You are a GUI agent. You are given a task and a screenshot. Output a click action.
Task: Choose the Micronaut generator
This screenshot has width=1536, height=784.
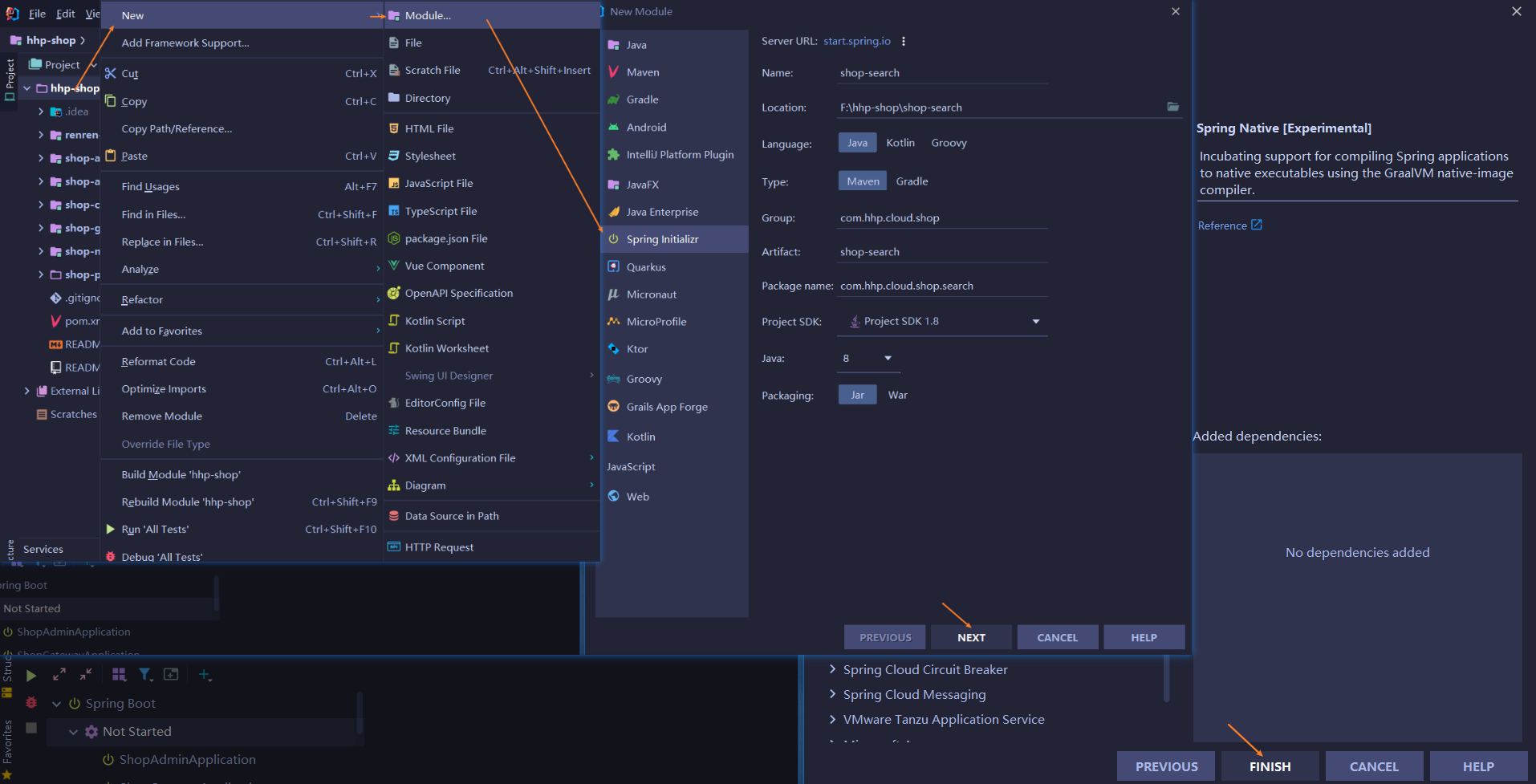[674, 295]
